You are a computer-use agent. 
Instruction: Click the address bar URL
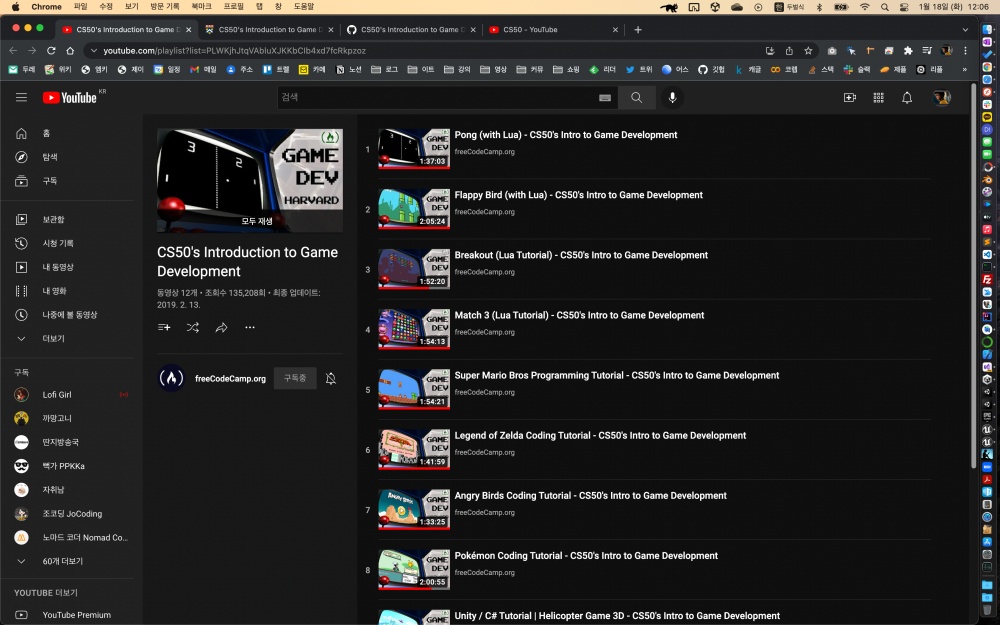pyautogui.click(x=235, y=50)
